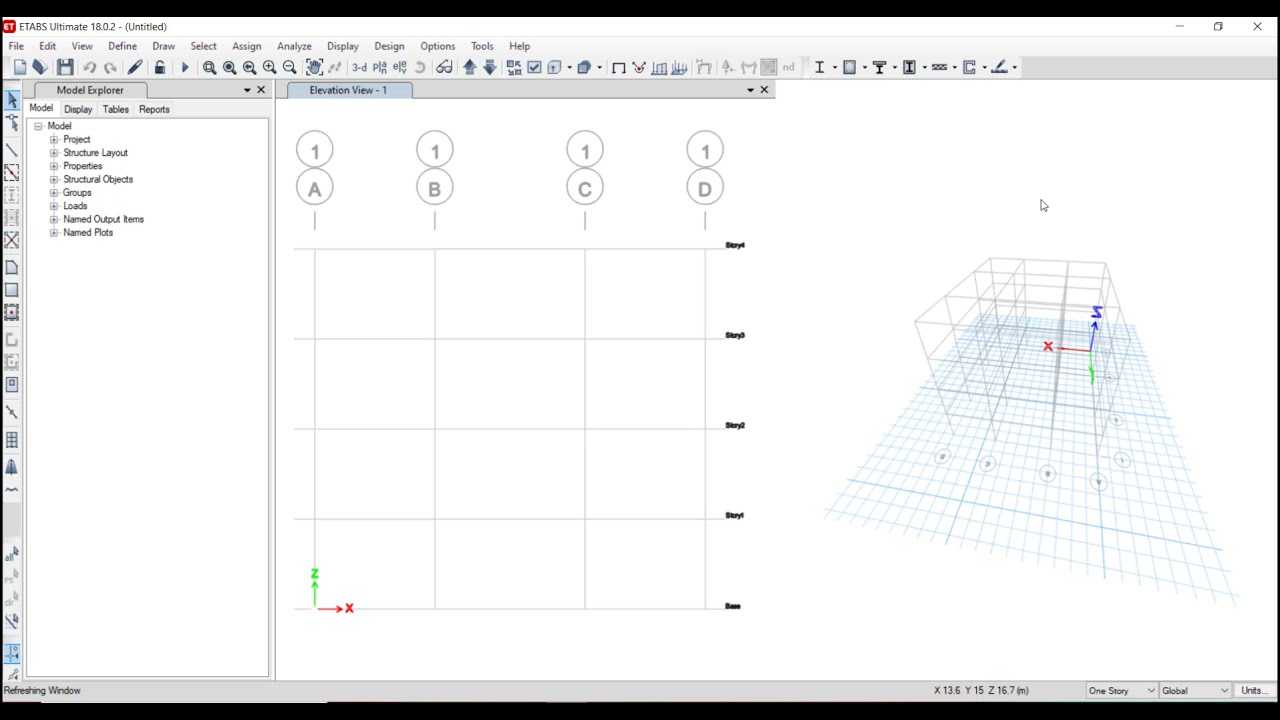Close the Elevation View - 1 window
Screen dimensions: 1280x720
(764, 90)
